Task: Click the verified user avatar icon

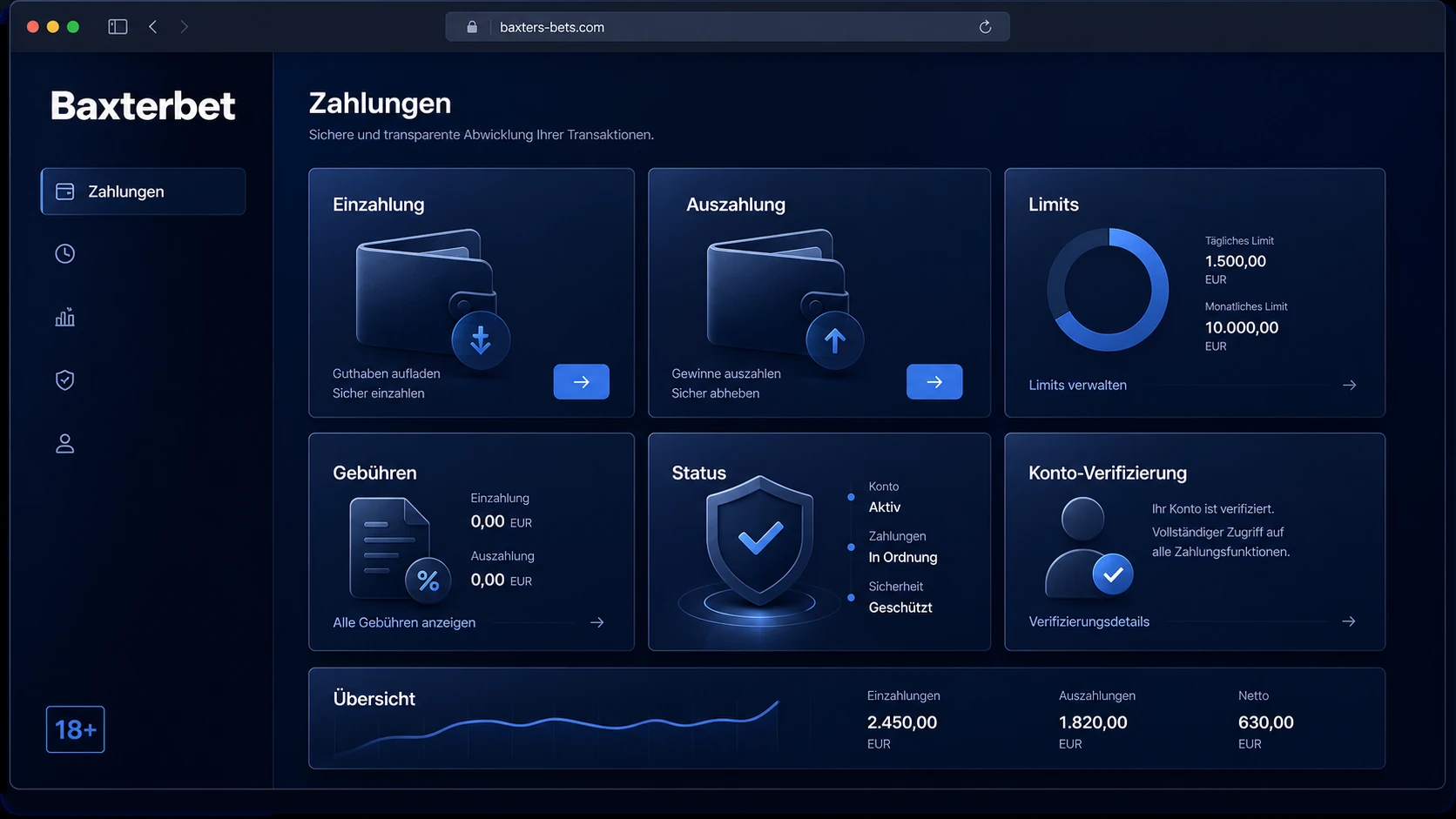Action: click(x=1089, y=547)
